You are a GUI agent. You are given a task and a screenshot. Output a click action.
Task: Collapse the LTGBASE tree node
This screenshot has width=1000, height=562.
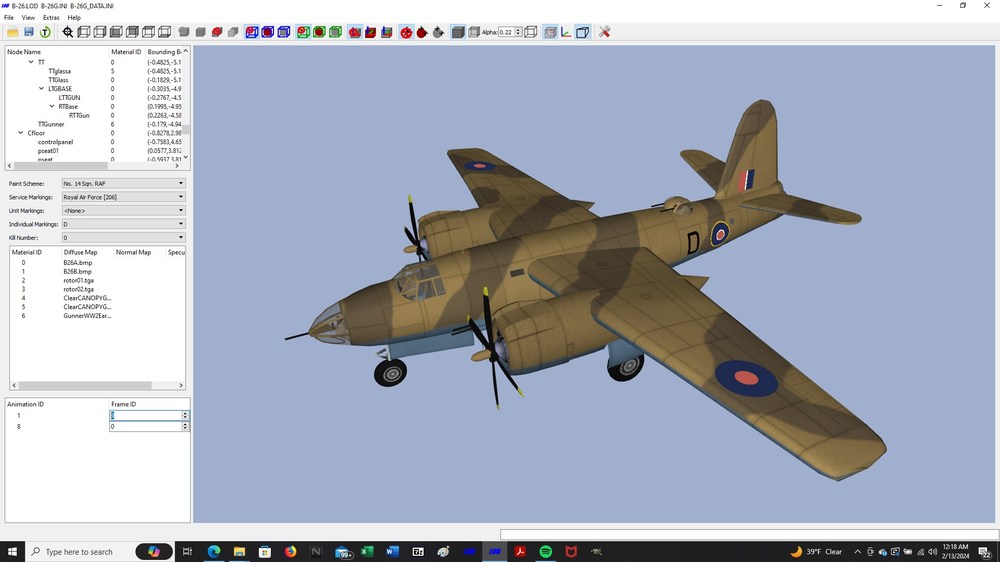[x=41, y=89]
